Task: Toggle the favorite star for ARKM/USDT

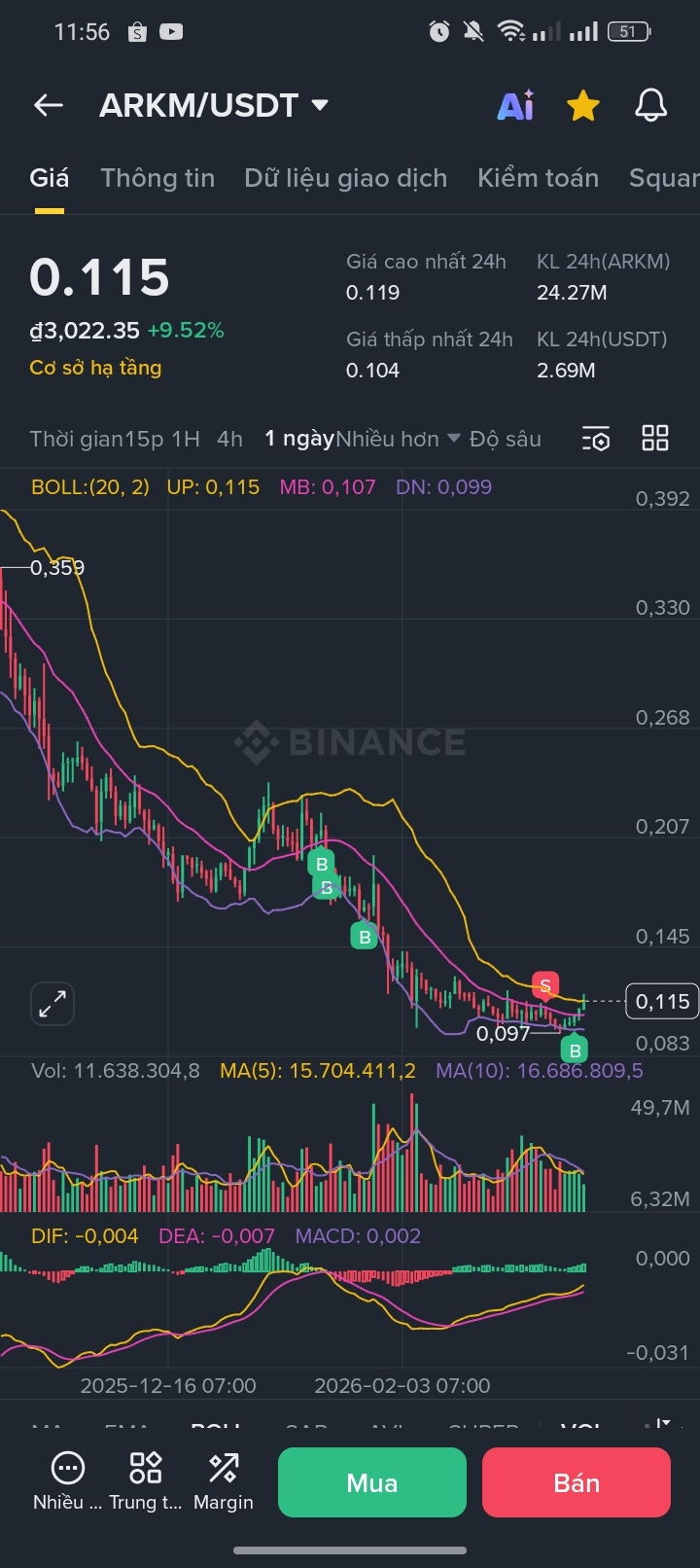Action: tap(583, 105)
